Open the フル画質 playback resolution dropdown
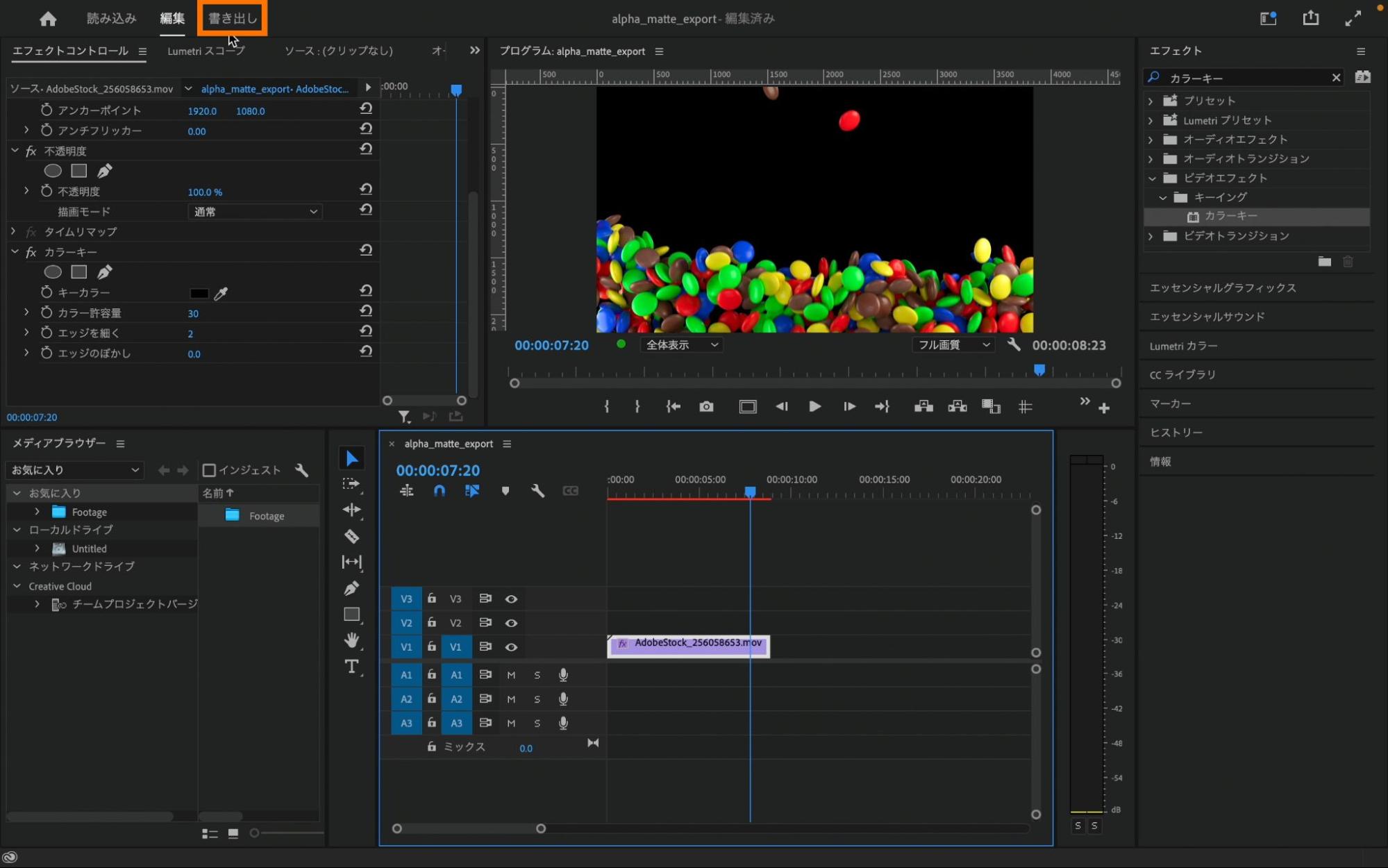Screen dimensions: 1388x868 tap(953, 345)
